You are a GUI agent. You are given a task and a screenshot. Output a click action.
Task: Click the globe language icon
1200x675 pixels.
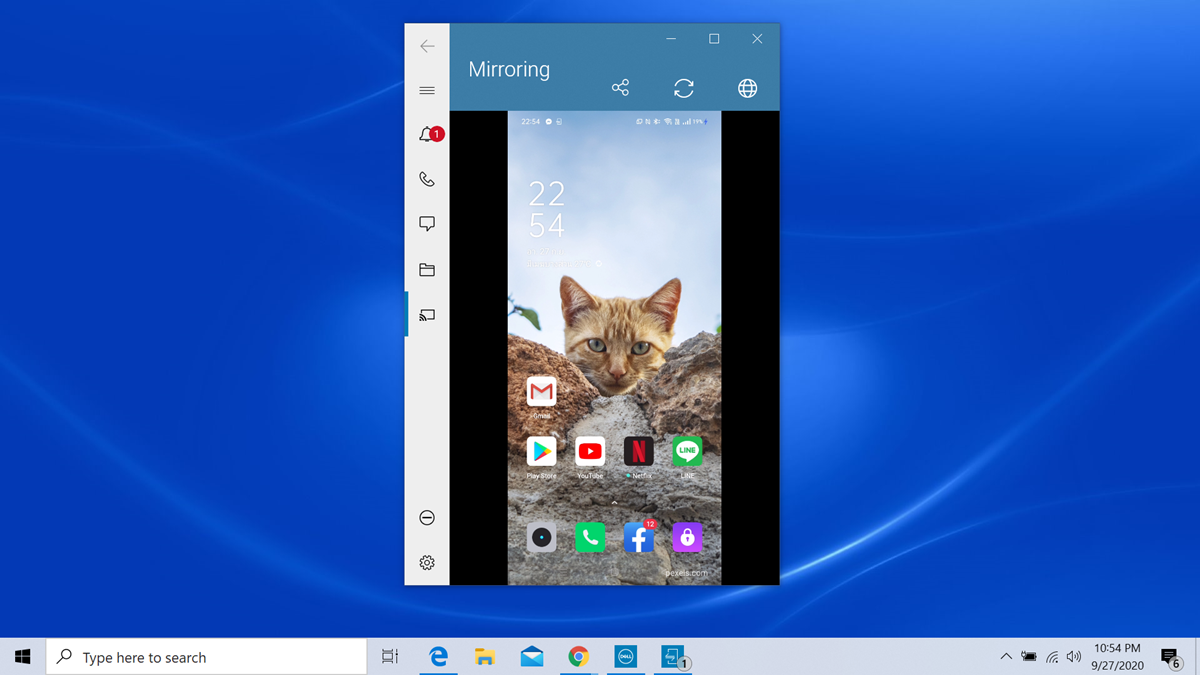click(x=747, y=88)
